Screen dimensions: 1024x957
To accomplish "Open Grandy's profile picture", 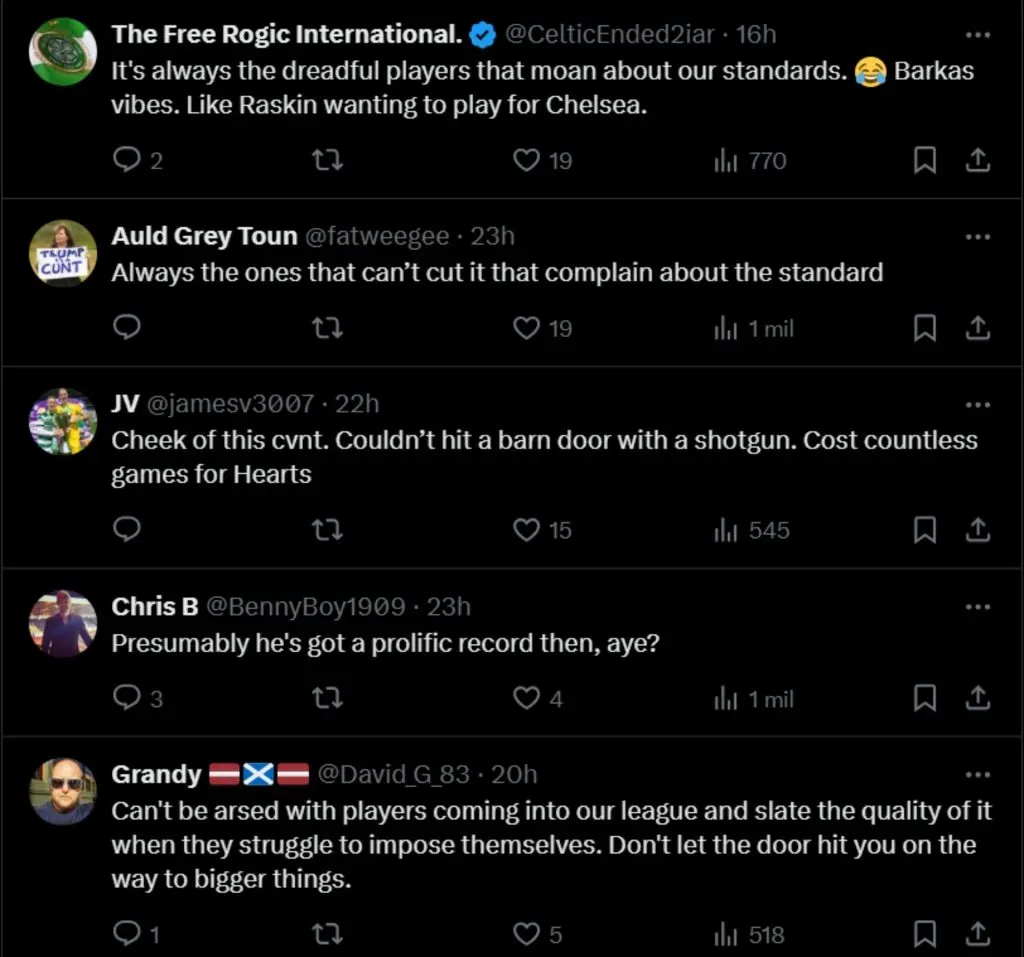I will tap(62, 791).
